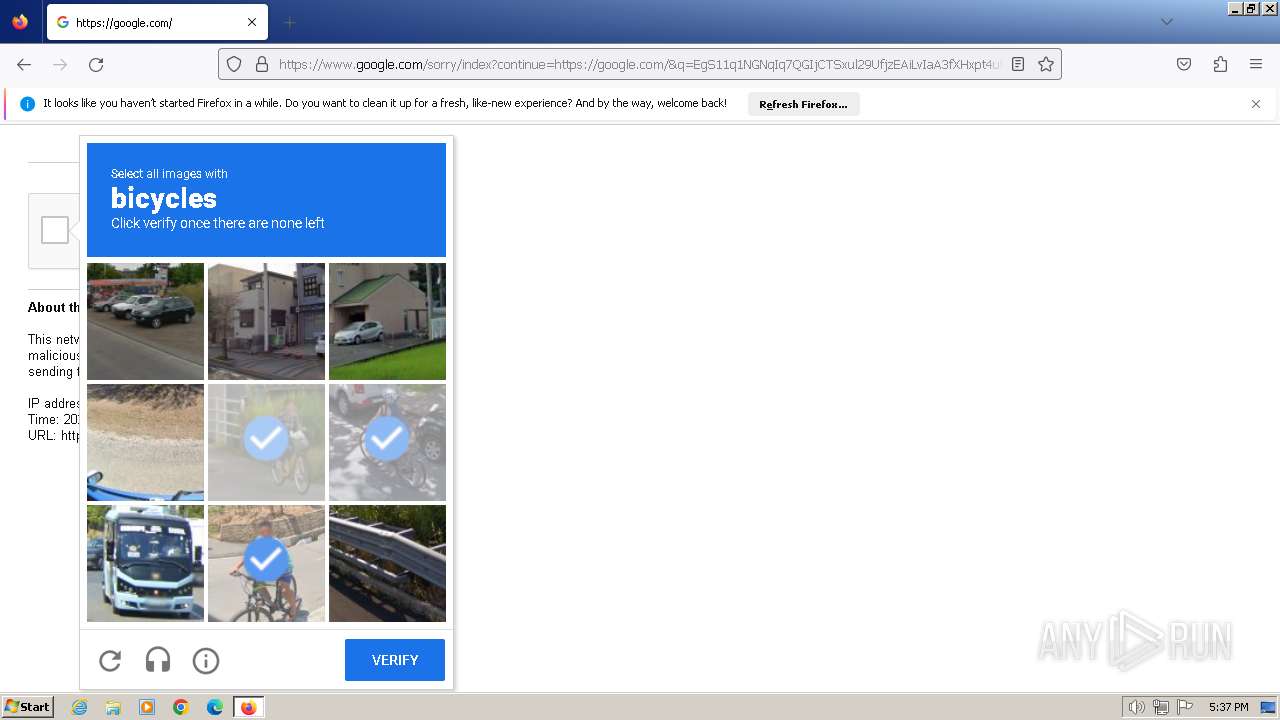
Task: Launch Microsoft Edge from taskbar
Action: [x=215, y=707]
